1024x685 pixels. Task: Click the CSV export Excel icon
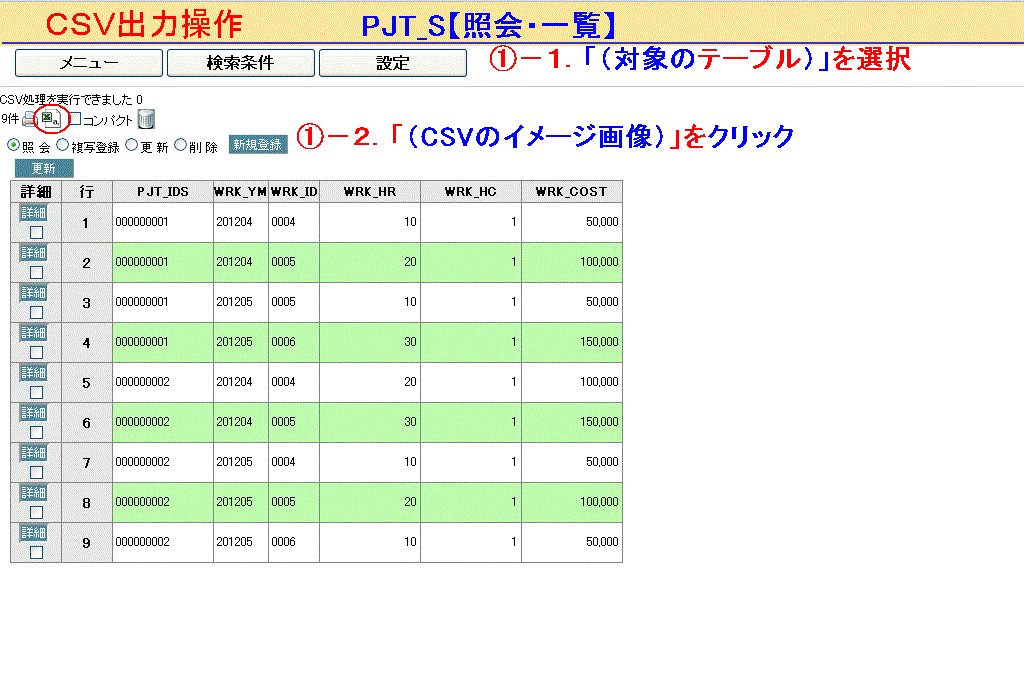tap(49, 119)
